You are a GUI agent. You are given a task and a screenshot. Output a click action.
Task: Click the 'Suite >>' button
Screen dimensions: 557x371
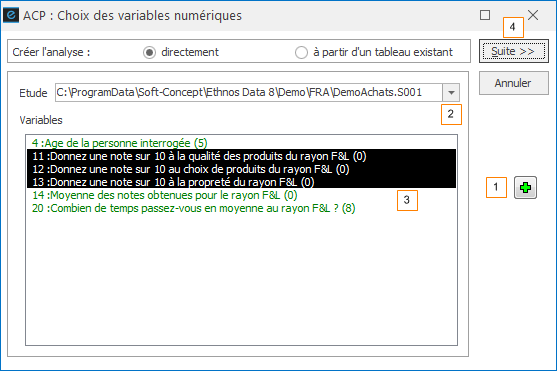pyautogui.click(x=514, y=52)
